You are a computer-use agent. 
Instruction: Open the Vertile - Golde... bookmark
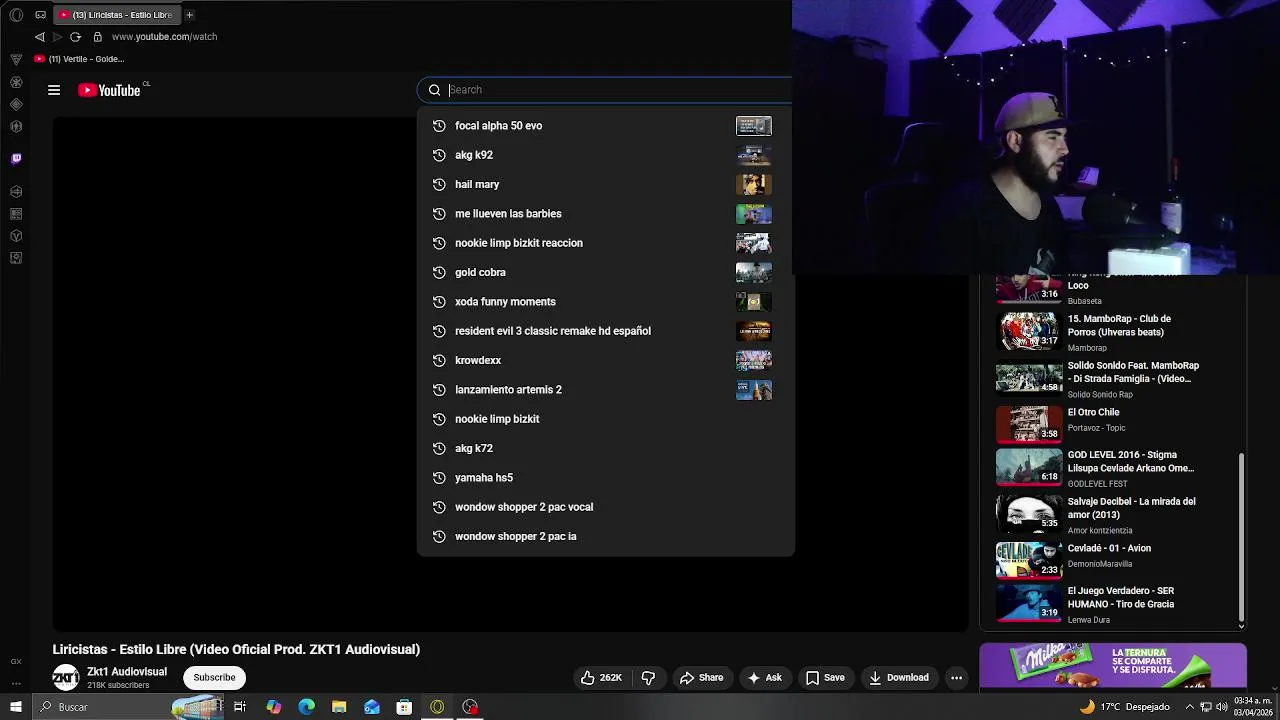(79, 59)
